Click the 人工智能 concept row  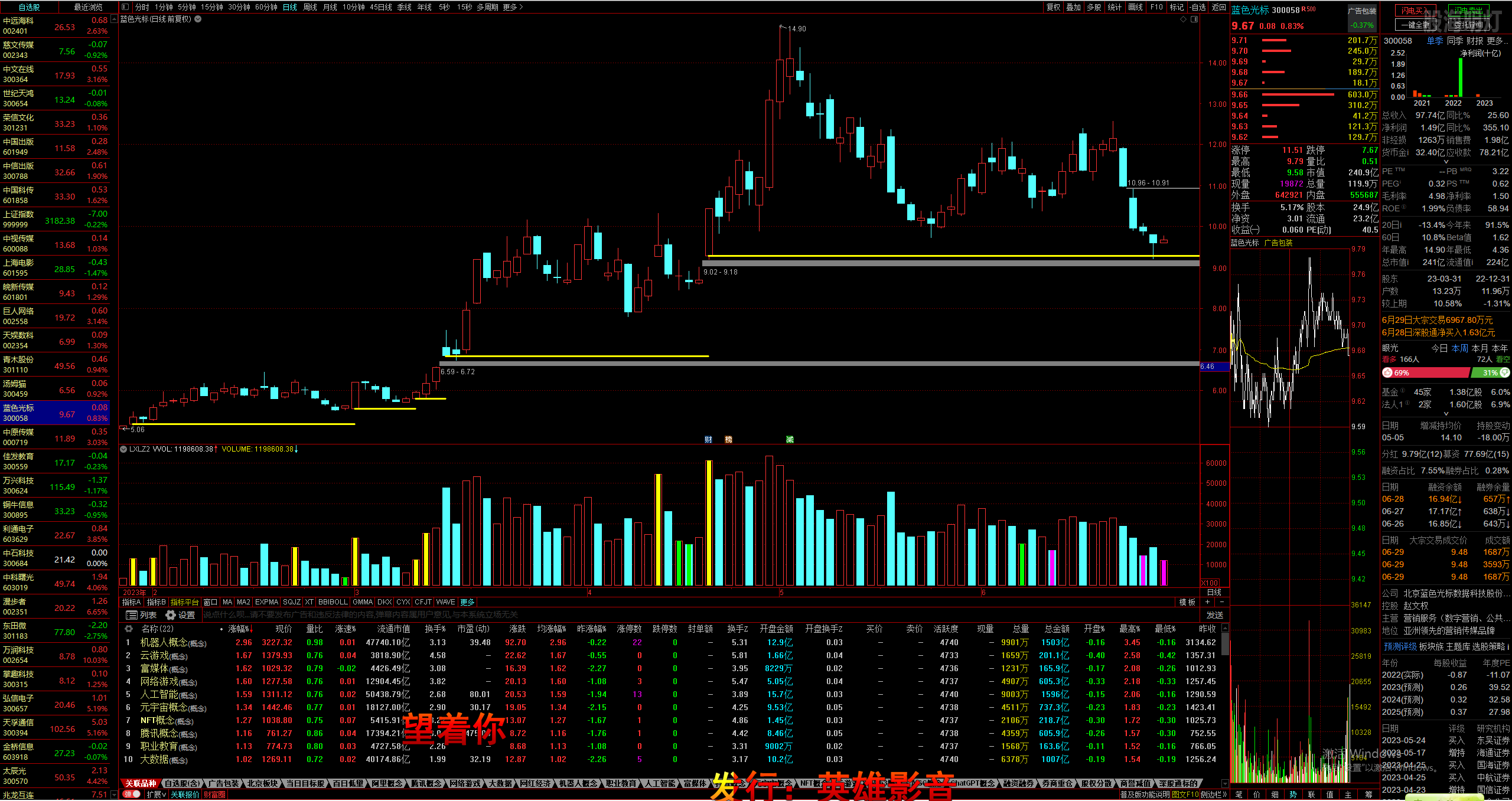tap(669, 695)
